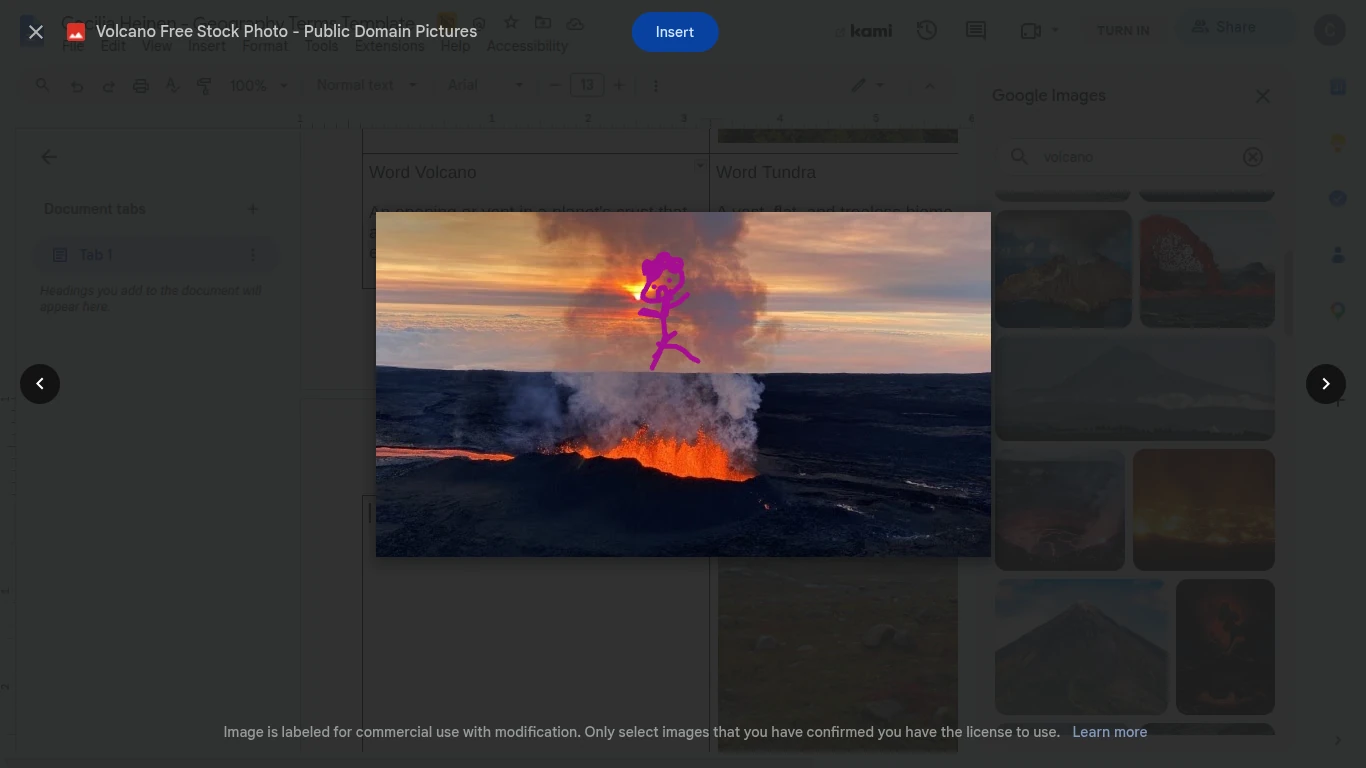This screenshot has height=768, width=1366.
Task: Select the red arch volcano thumbnail
Action: click(1207, 269)
